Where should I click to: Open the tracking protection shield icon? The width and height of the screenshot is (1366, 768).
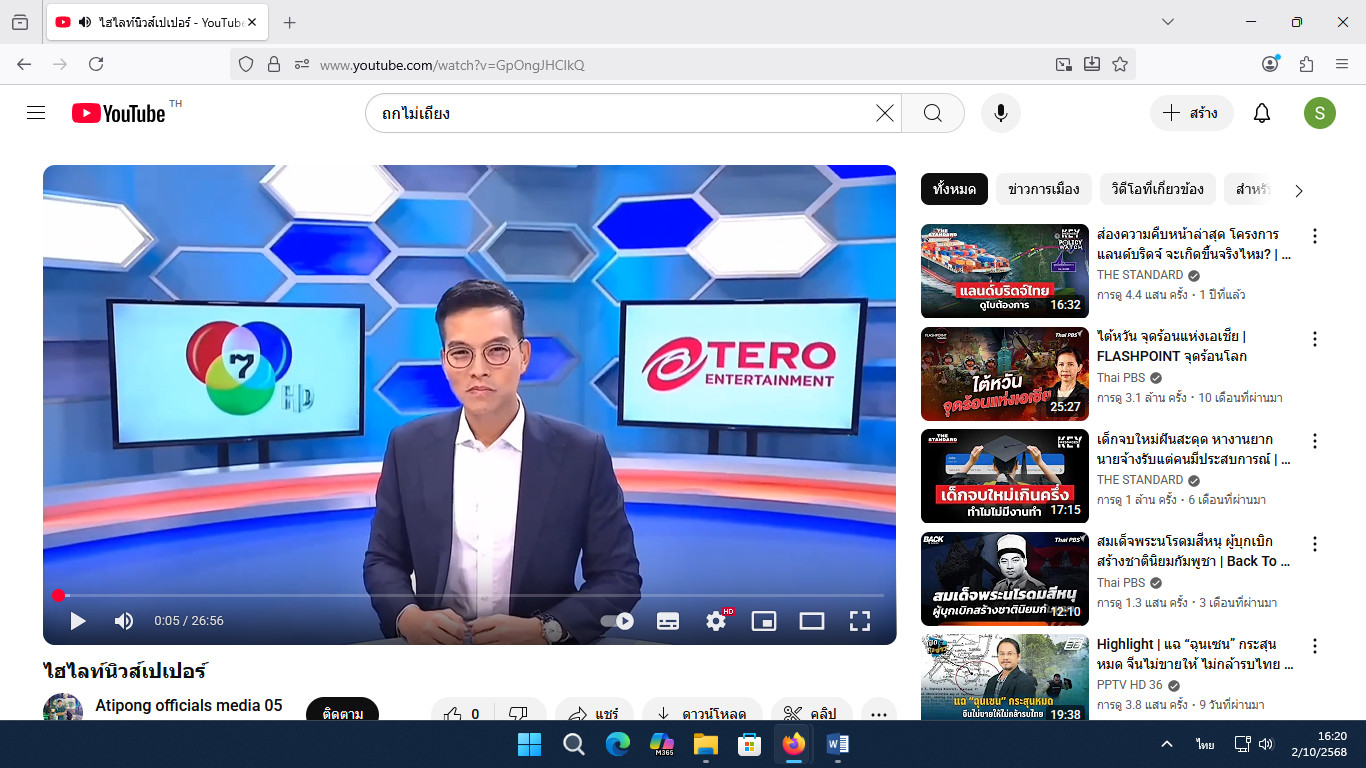246,64
